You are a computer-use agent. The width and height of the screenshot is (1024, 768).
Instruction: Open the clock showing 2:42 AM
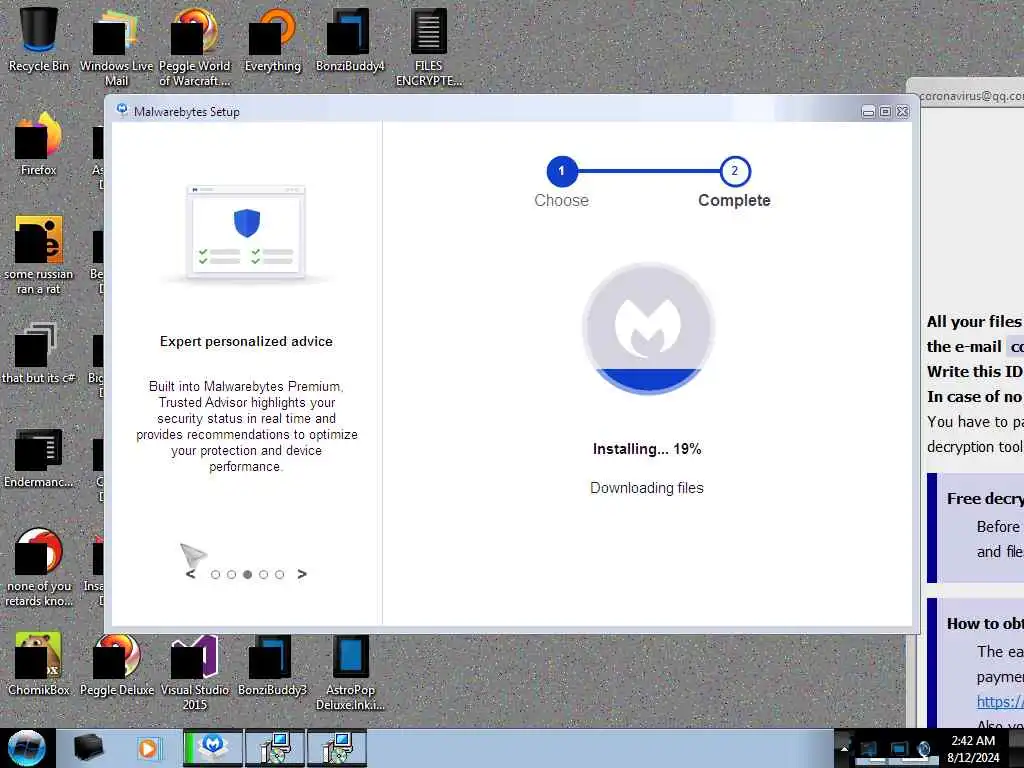point(973,748)
